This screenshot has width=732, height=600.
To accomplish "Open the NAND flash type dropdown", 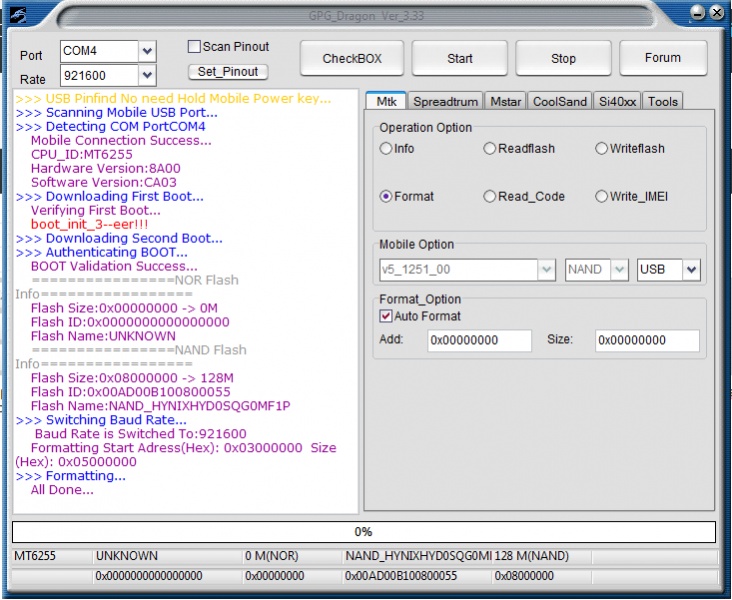I will click(x=619, y=269).
